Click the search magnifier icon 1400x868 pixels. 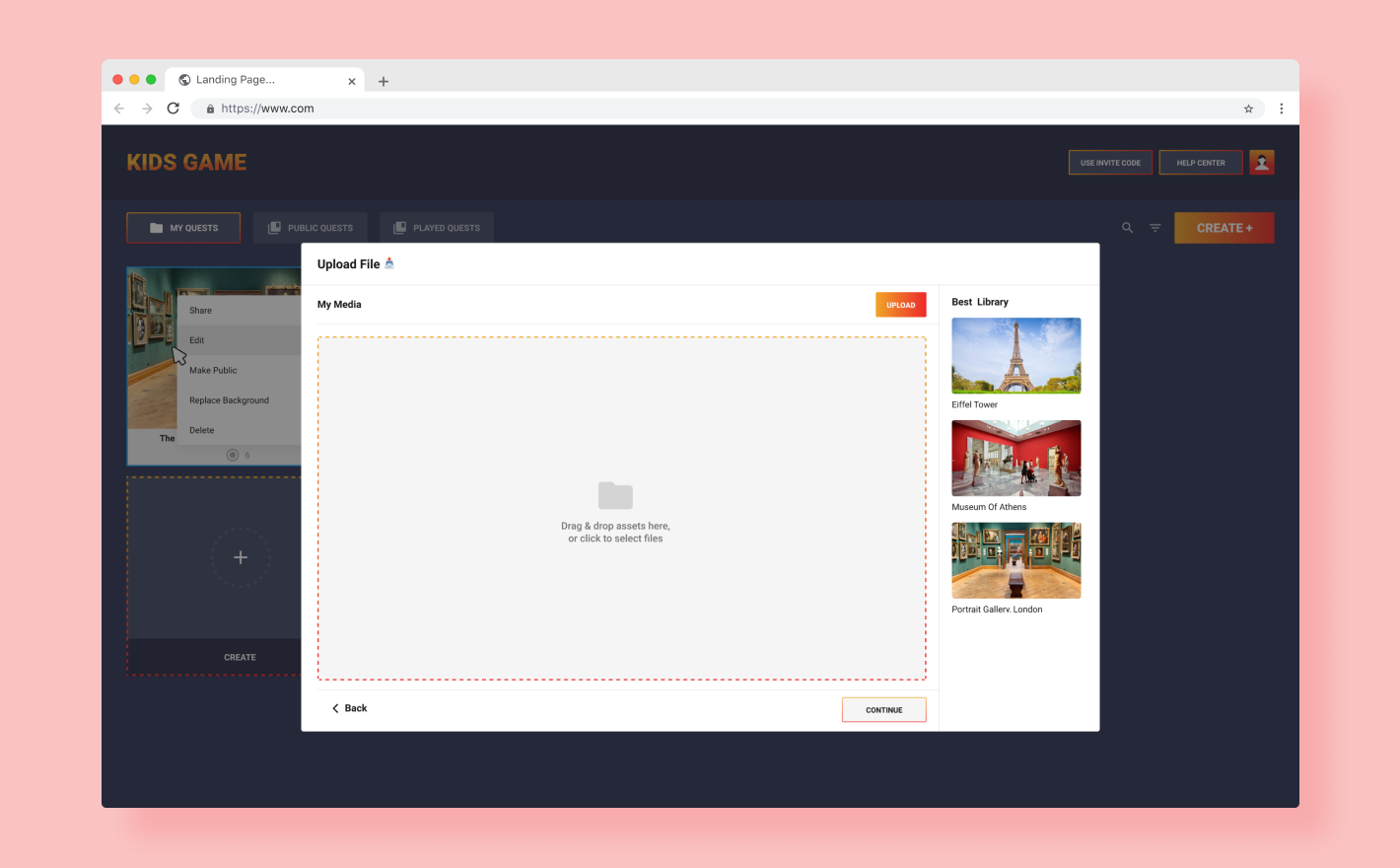click(x=1127, y=228)
